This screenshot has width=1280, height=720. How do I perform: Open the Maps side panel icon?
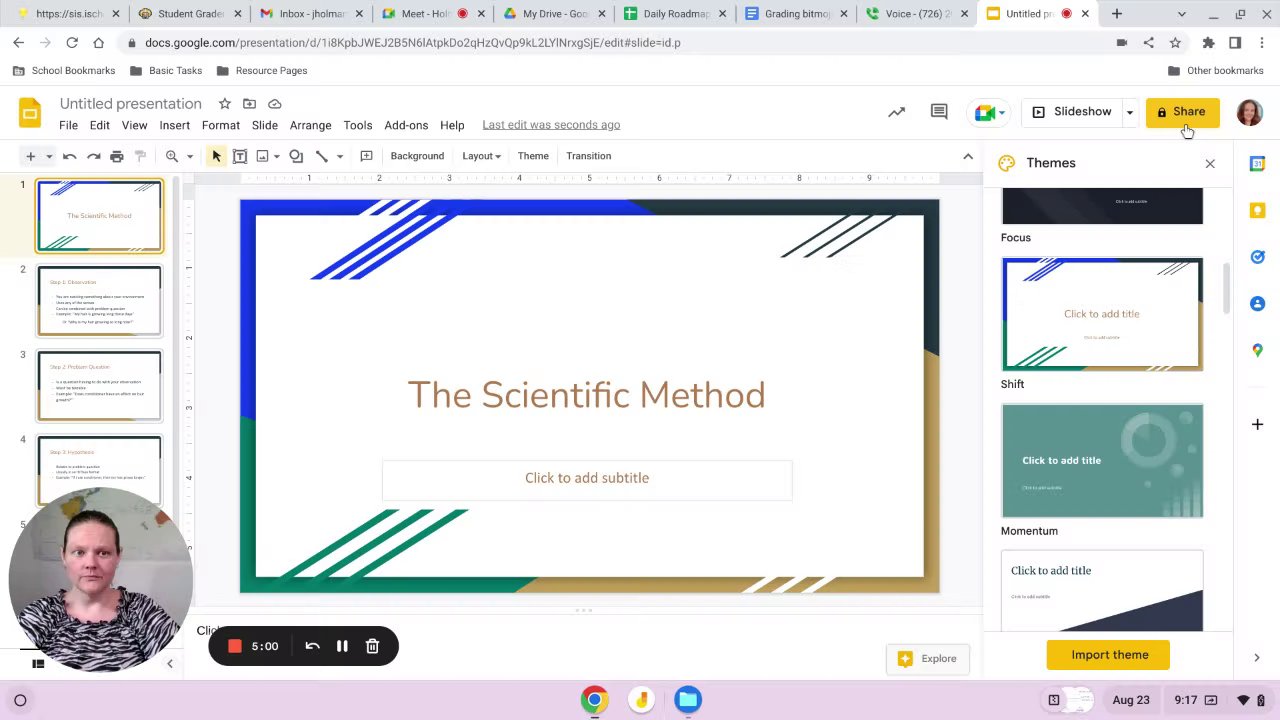pos(1257,351)
